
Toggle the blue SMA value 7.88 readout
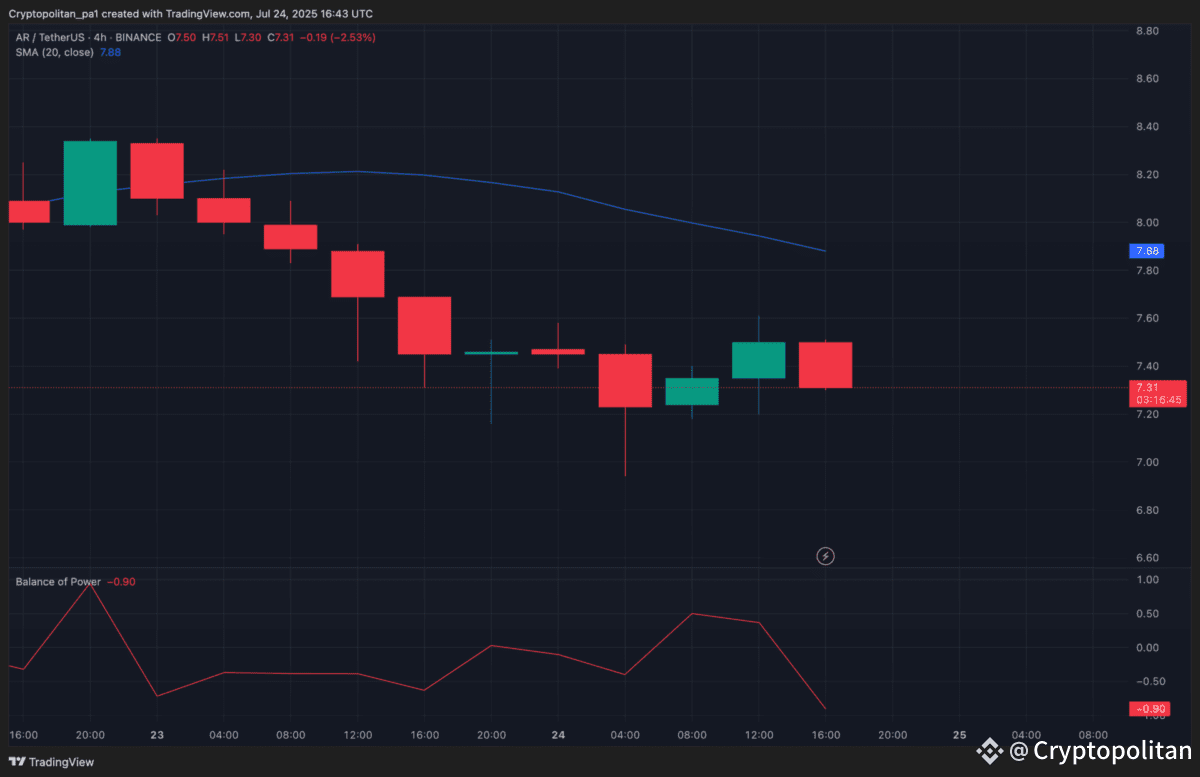[x=110, y=52]
